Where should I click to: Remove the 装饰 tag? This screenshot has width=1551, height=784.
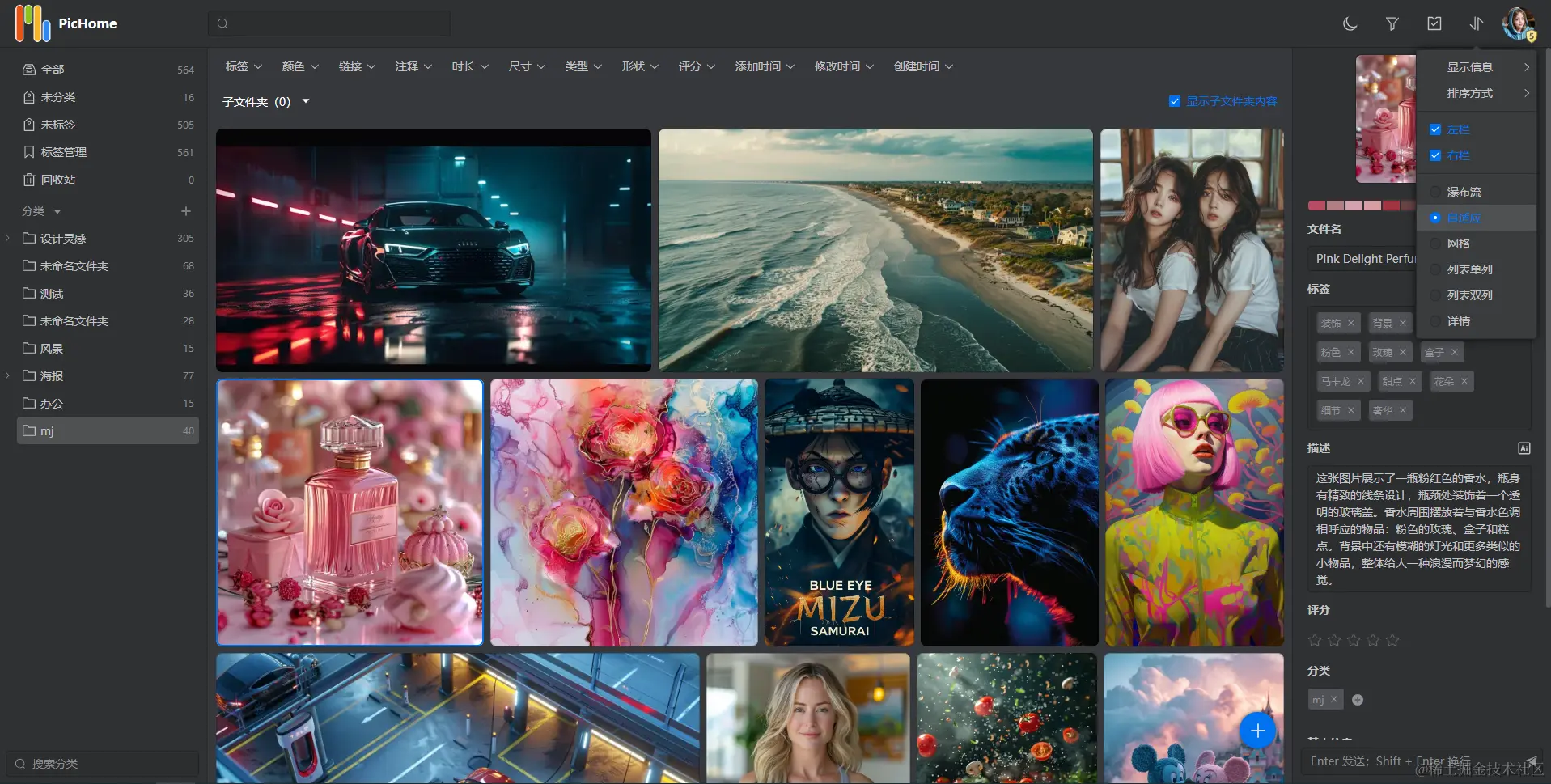pyautogui.click(x=1350, y=323)
